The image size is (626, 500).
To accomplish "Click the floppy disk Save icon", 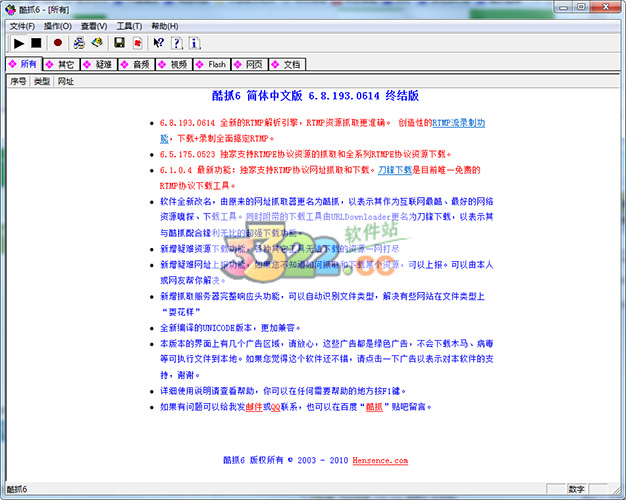I will click(x=119, y=43).
